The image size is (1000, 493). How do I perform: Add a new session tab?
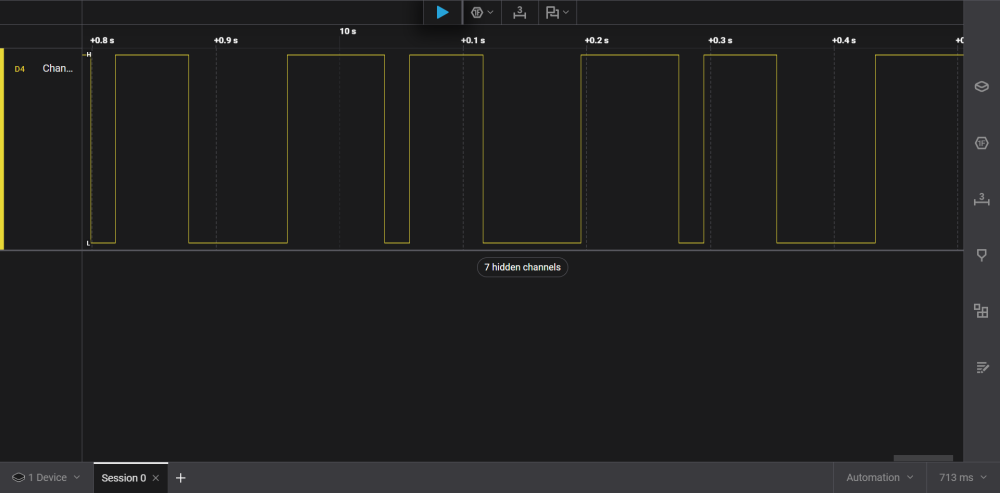click(180, 478)
